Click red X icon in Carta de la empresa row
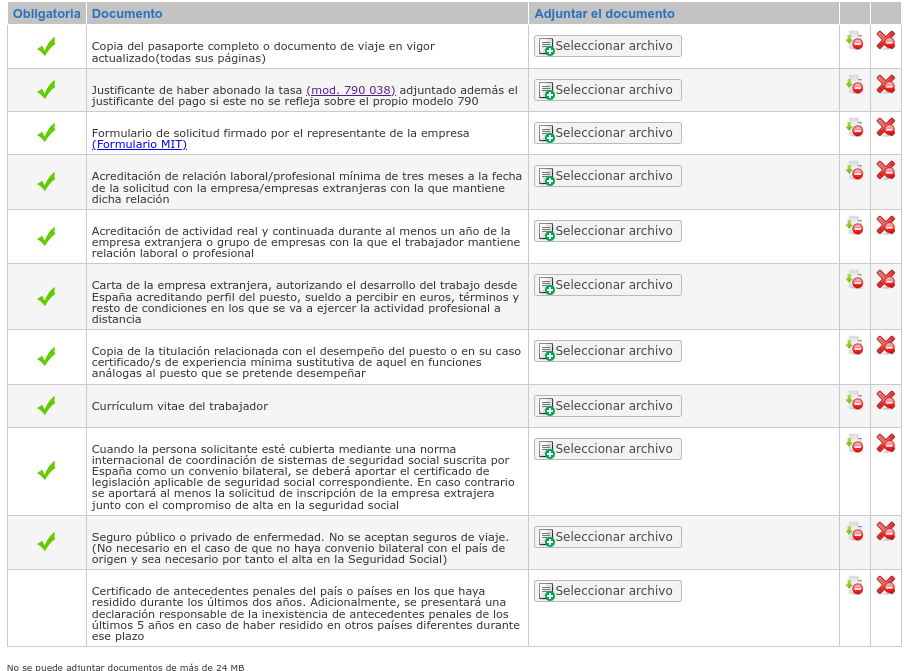Image resolution: width=906 pixels, height=671 pixels. coord(886,280)
